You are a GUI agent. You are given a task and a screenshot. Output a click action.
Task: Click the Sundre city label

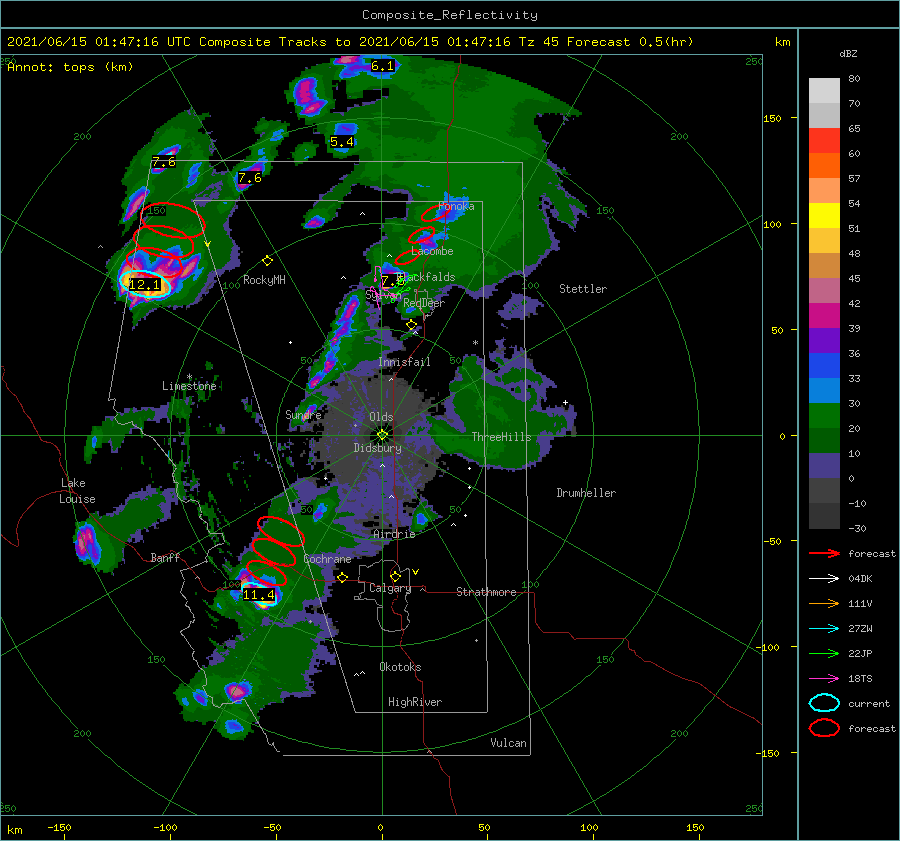[x=303, y=414]
